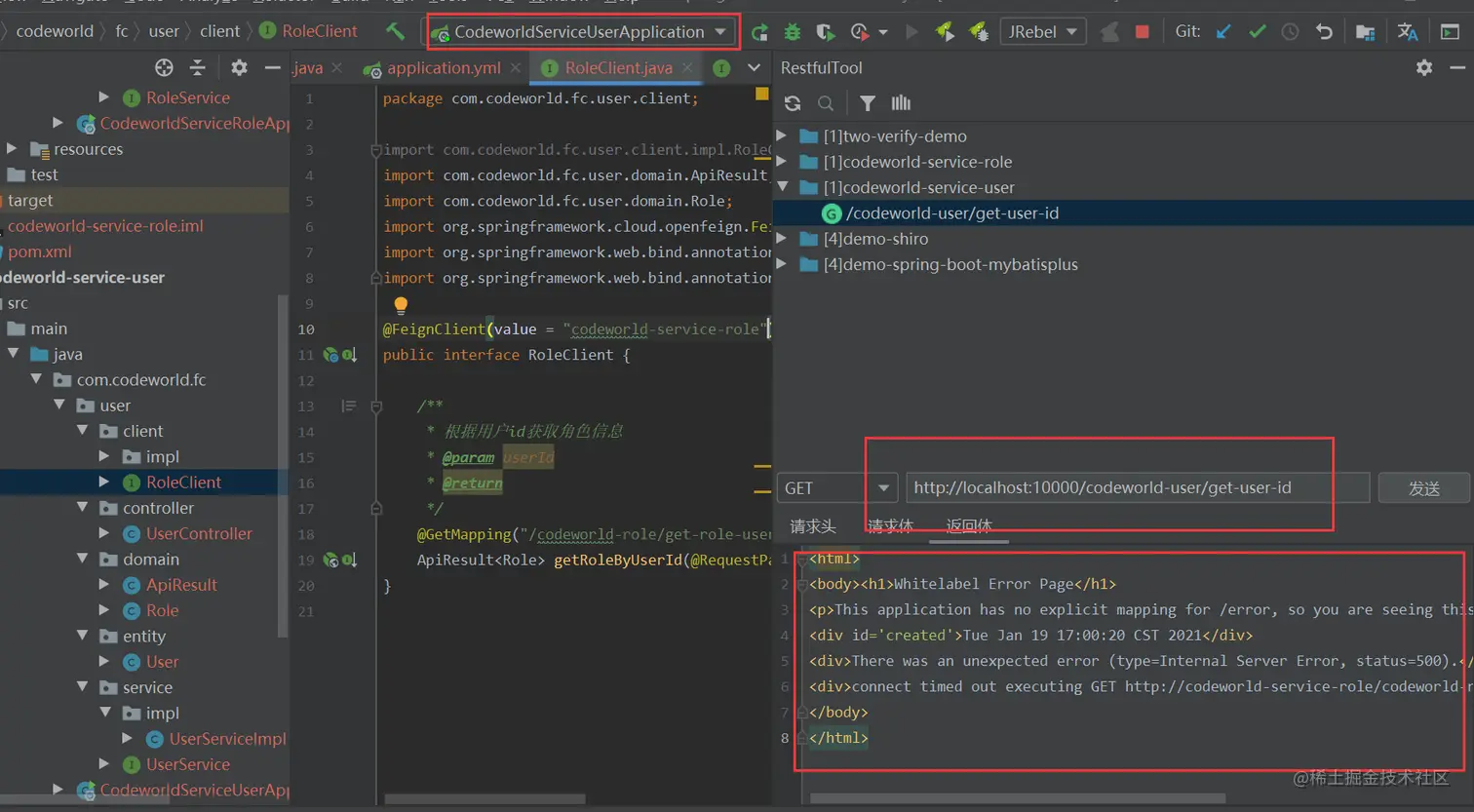Click Git Rollback undo icon

[1324, 32]
